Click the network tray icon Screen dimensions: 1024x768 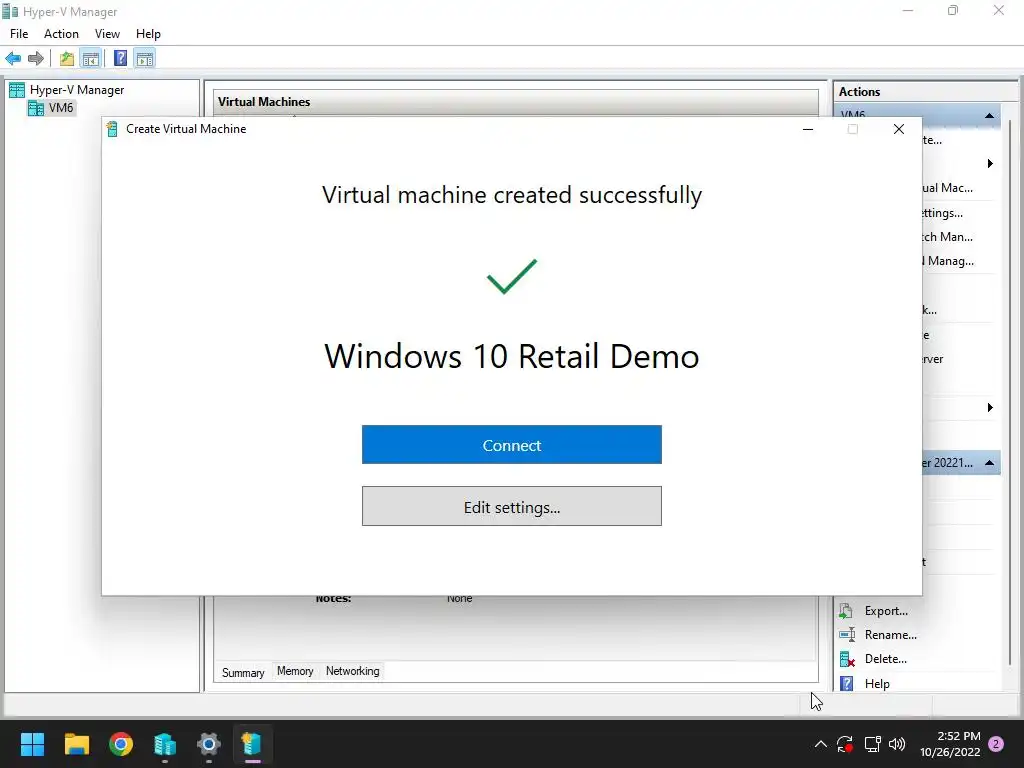872,744
